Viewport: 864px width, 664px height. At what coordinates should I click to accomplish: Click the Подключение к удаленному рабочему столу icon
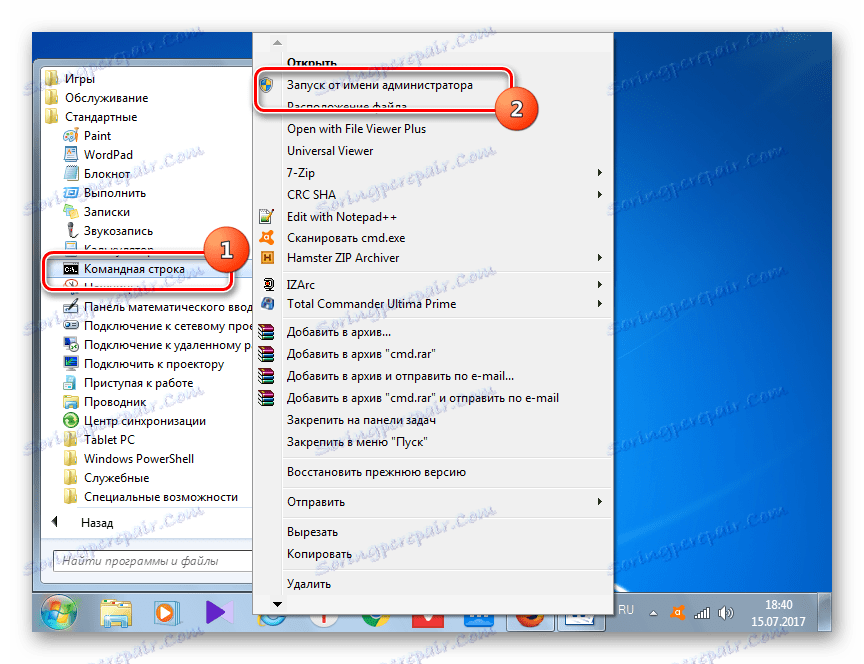pyautogui.click(x=71, y=344)
